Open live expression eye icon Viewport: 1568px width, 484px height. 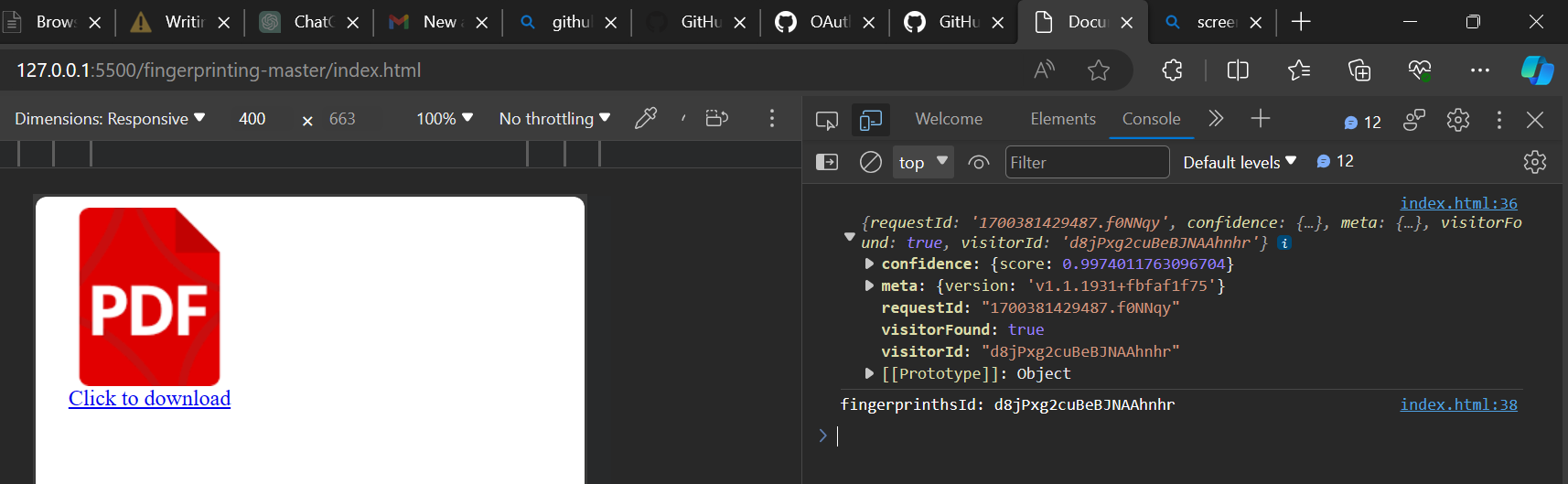point(978,162)
